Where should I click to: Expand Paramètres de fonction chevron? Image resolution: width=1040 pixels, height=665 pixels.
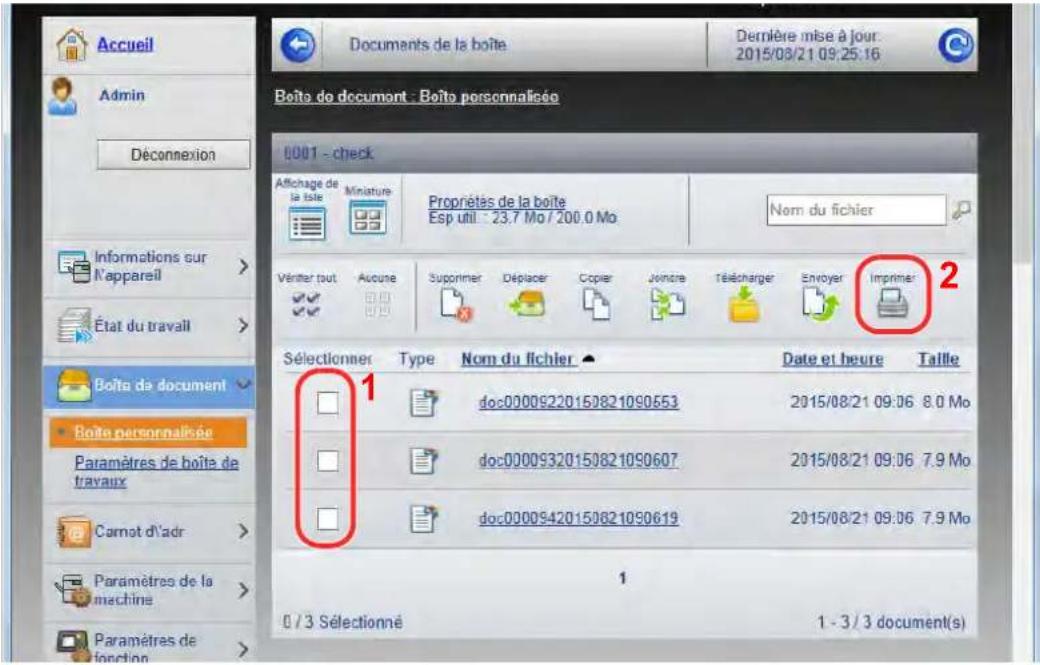[243, 648]
